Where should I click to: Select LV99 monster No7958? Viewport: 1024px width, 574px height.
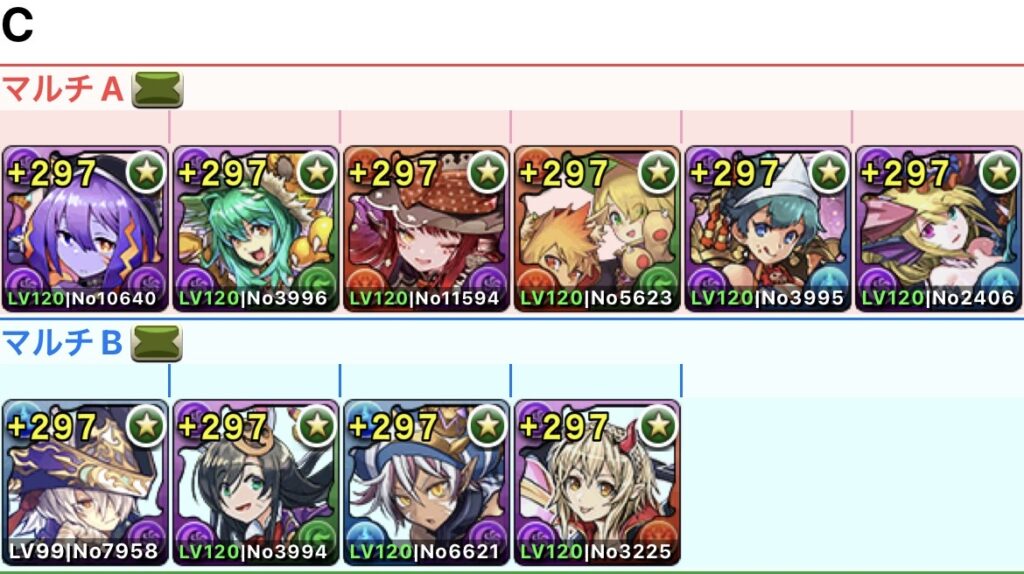85,483
